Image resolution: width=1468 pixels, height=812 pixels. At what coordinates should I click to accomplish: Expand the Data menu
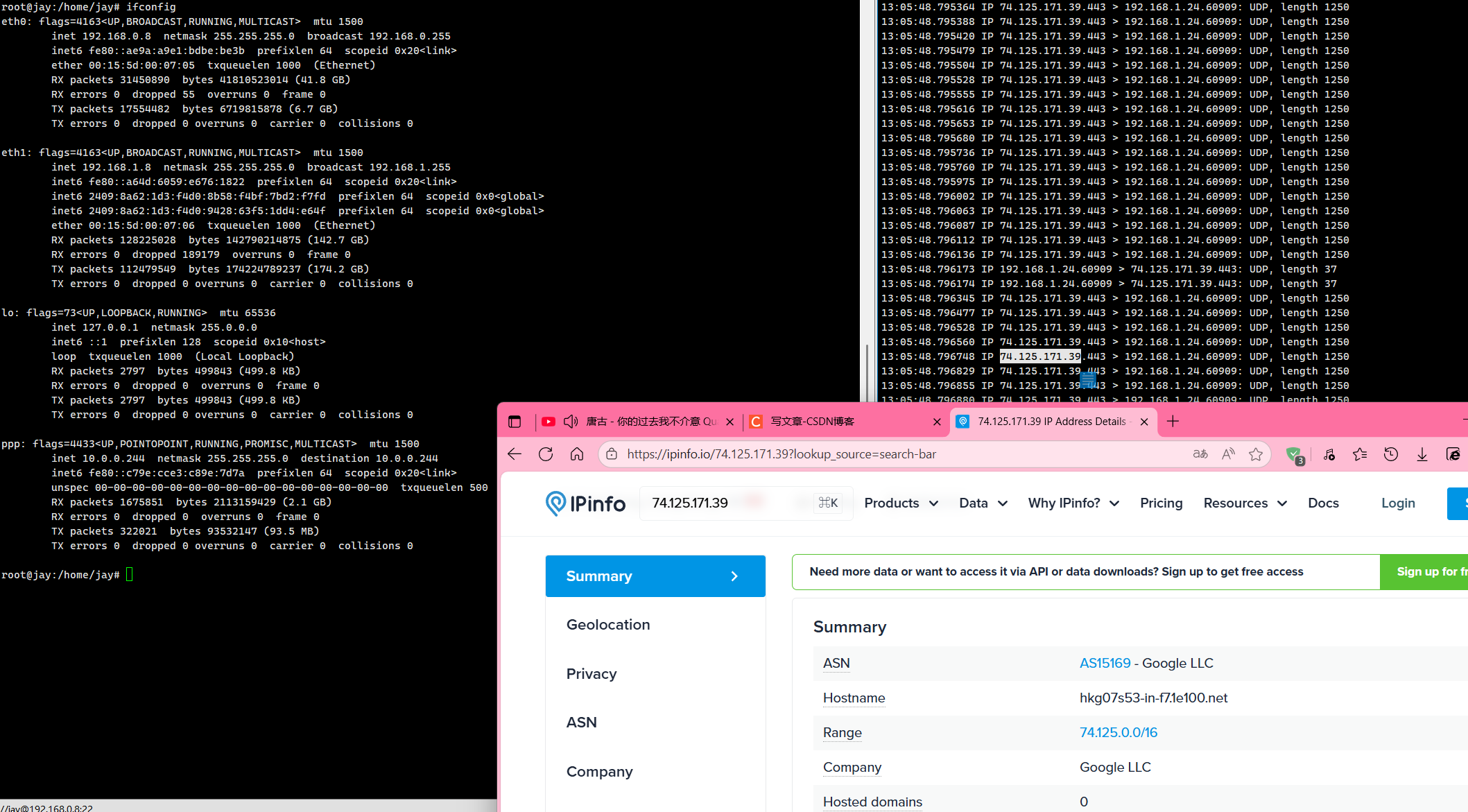point(982,503)
